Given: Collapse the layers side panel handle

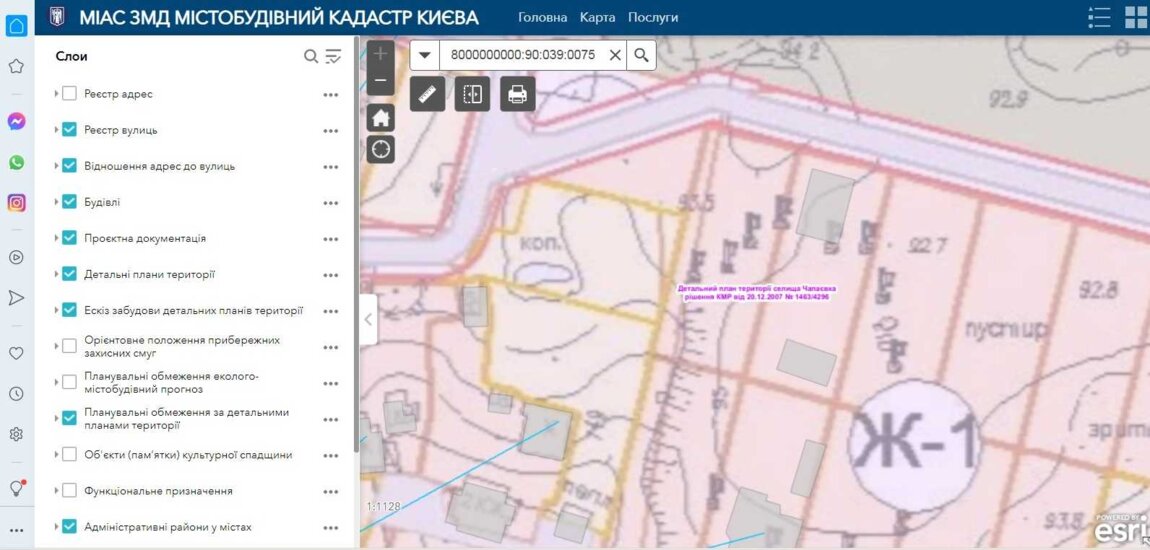Looking at the screenshot, I should (368, 320).
